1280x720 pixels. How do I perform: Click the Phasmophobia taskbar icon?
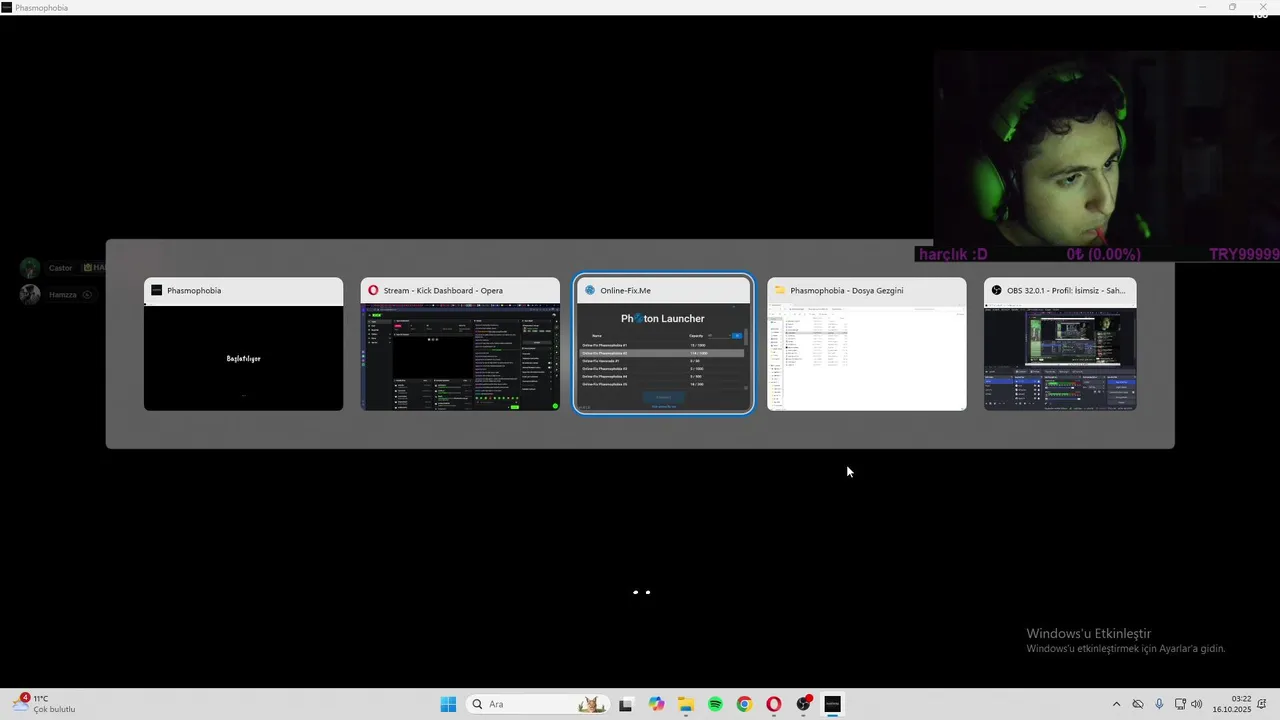832,704
